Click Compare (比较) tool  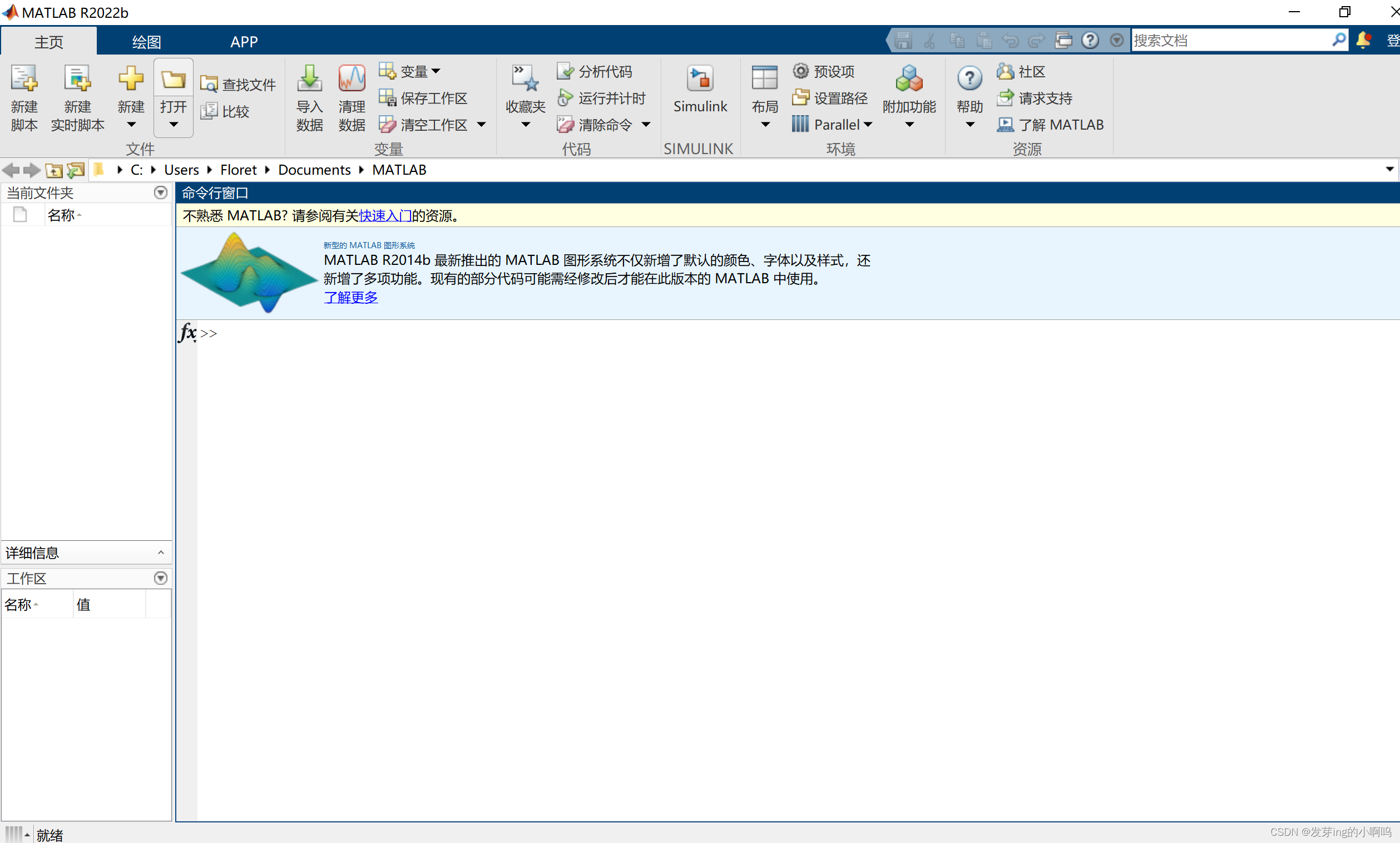click(x=225, y=111)
